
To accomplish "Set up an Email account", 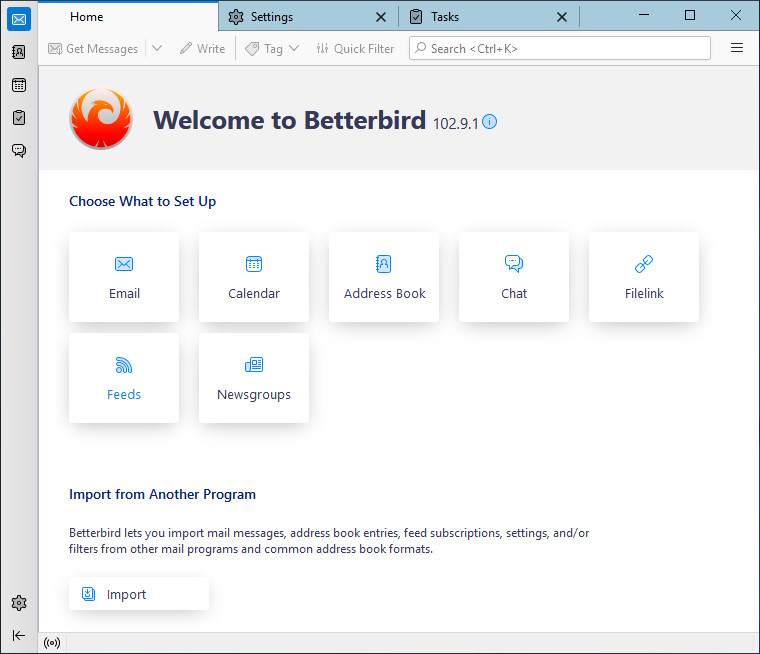I will (124, 277).
